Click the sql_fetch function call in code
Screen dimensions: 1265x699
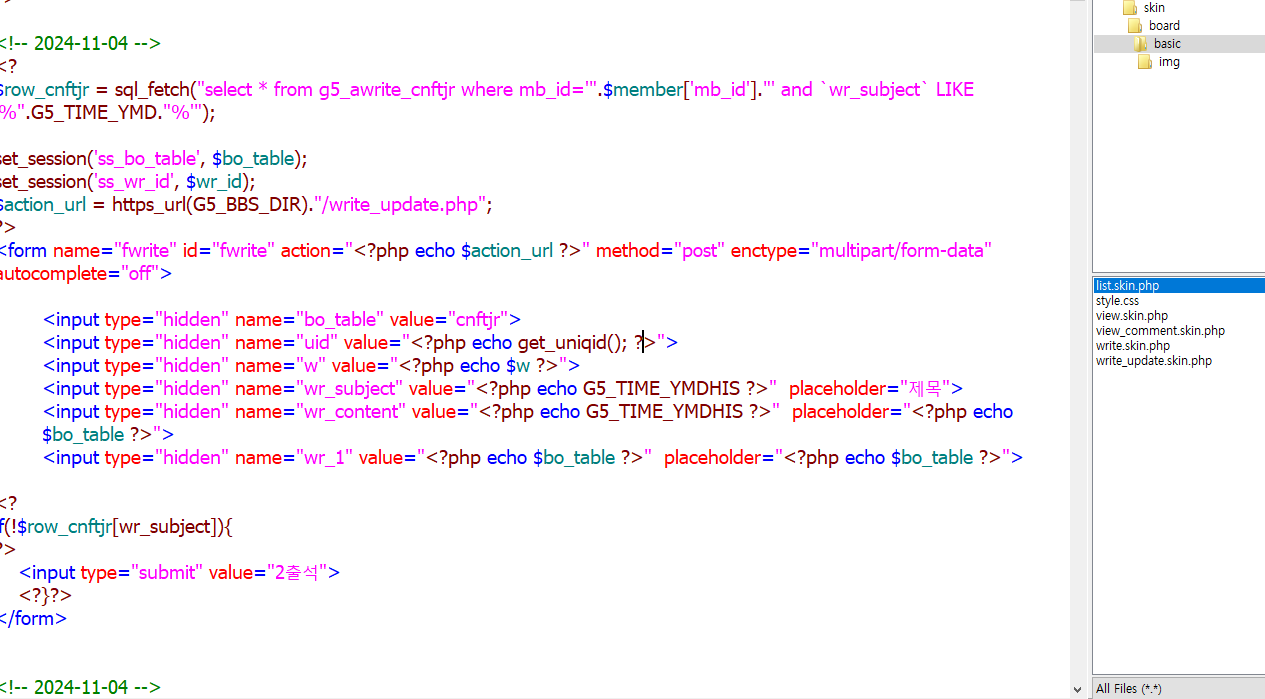(x=152, y=90)
